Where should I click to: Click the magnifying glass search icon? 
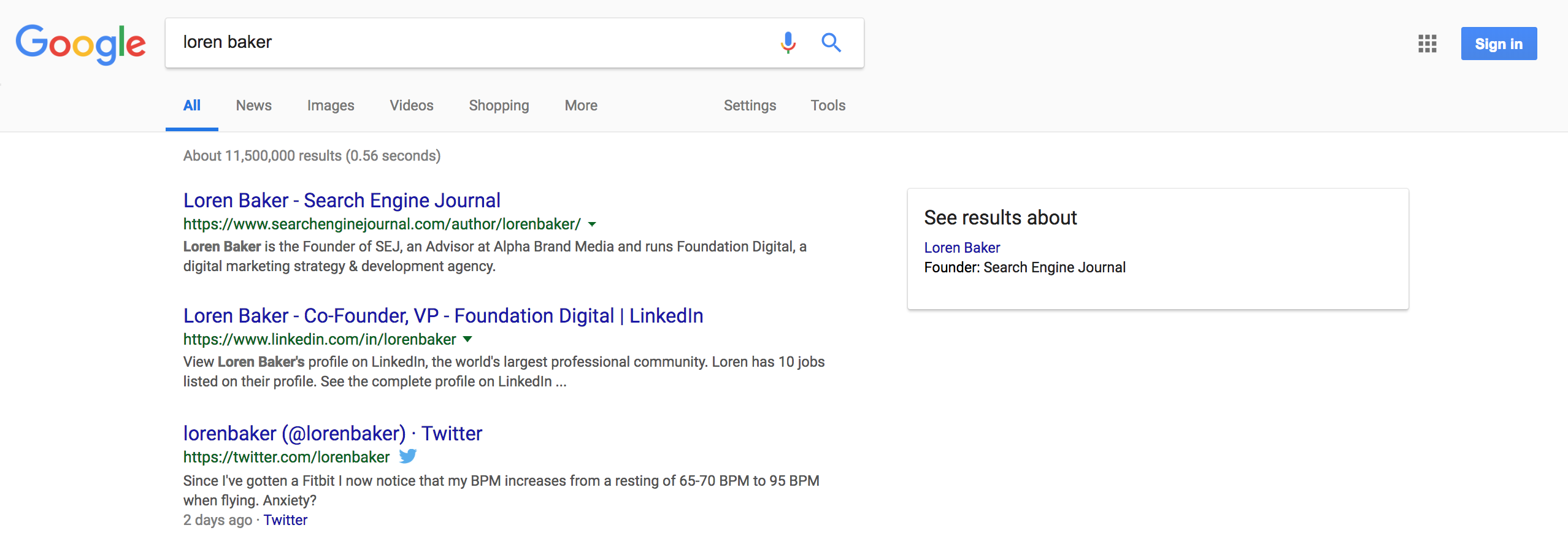[831, 42]
